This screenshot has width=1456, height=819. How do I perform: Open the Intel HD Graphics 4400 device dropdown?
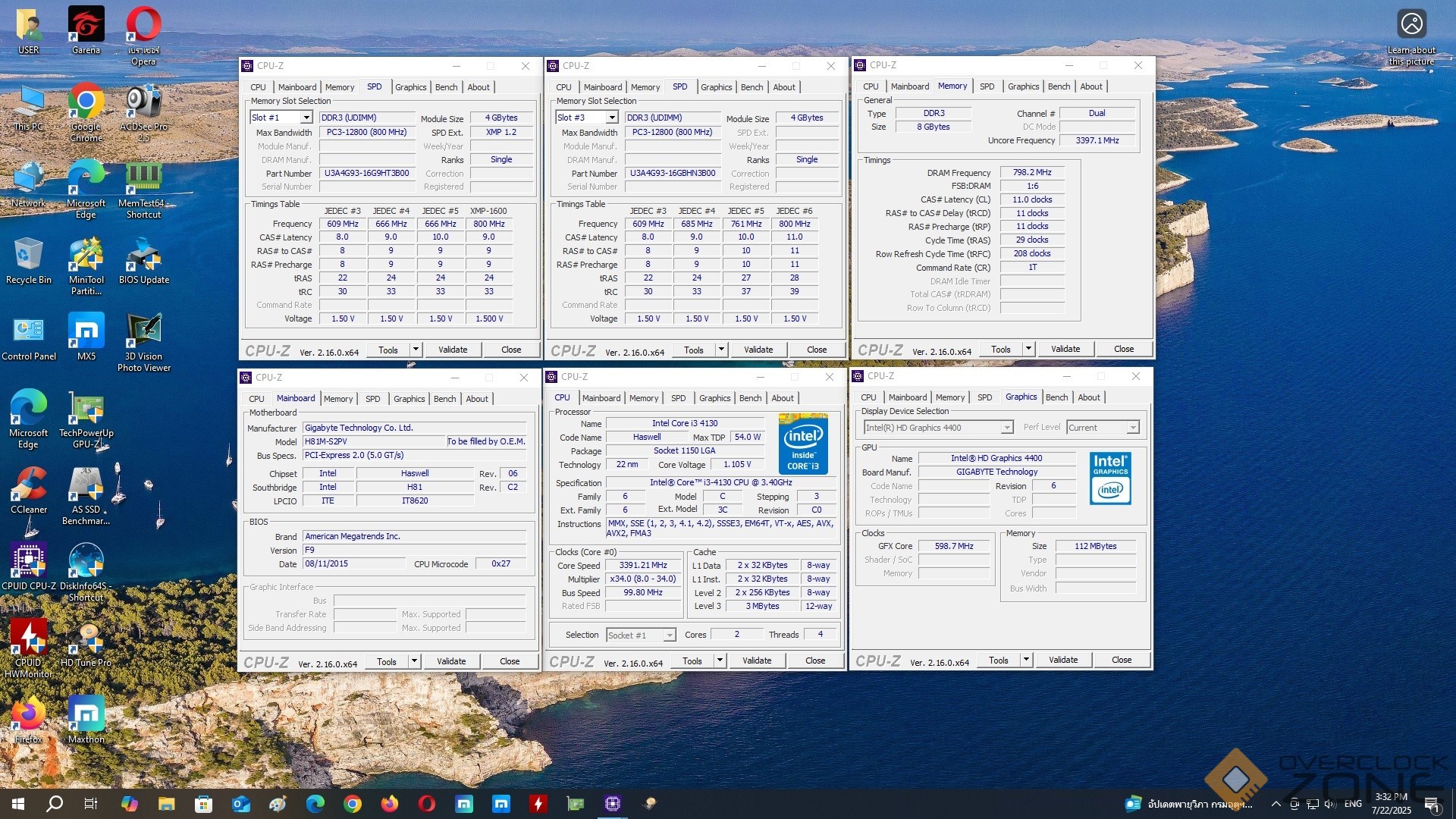point(1007,428)
